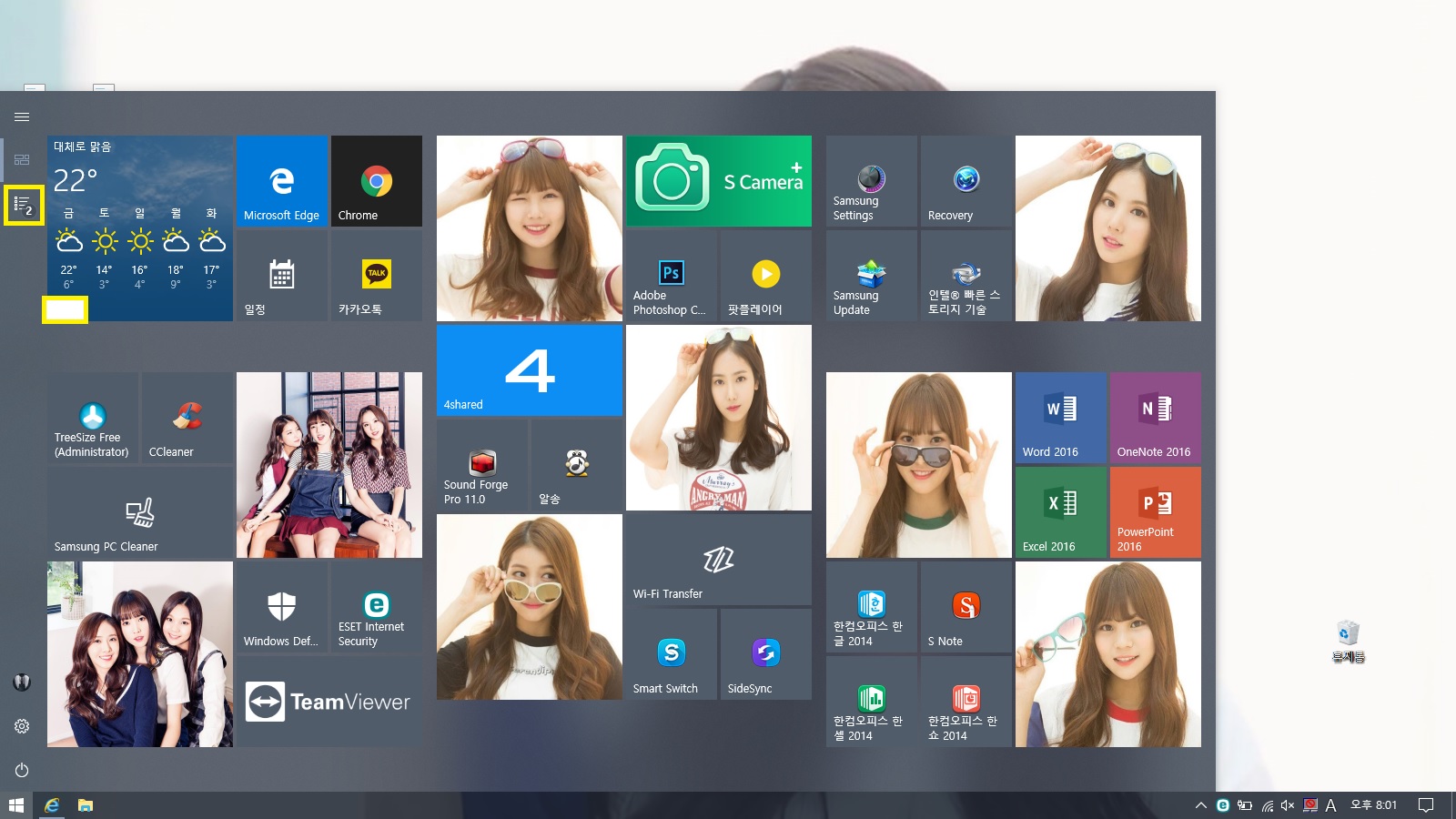Open the S Note tile
Image resolution: width=1456 pixels, height=819 pixels.
pyautogui.click(x=966, y=607)
